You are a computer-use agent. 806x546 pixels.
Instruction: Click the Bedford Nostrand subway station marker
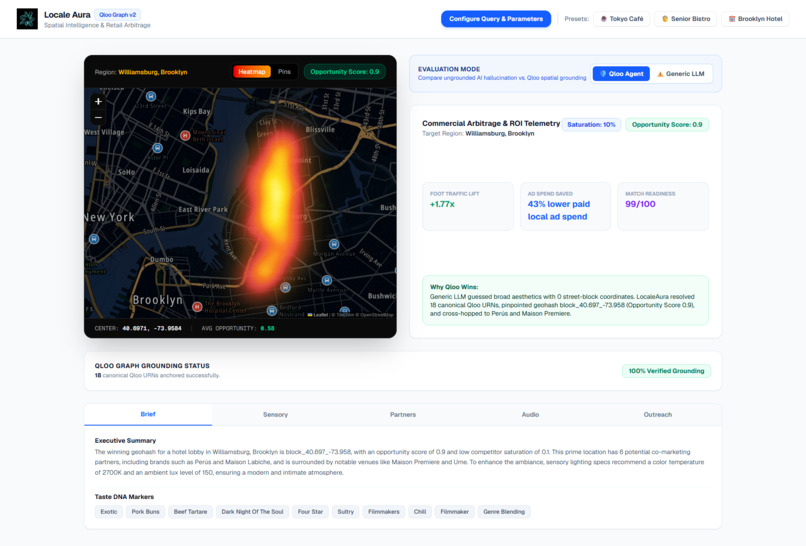tap(272, 311)
